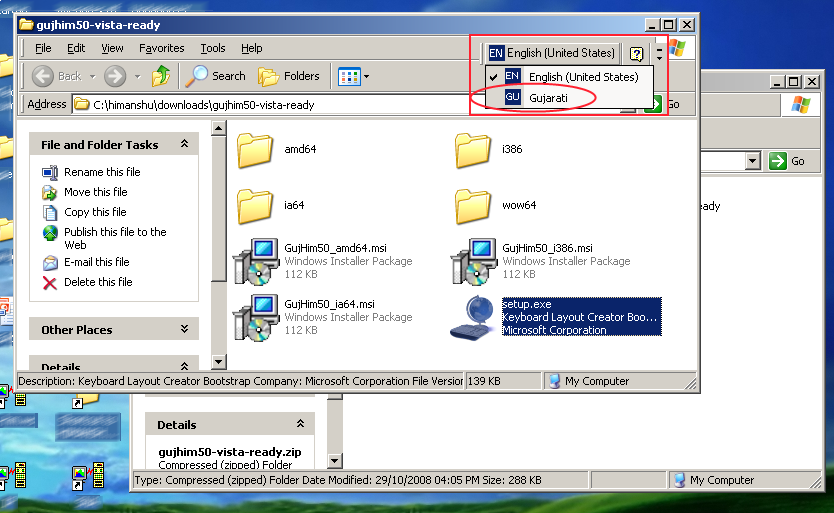Click Publish this file to the Web
This screenshot has width=834, height=513.
[115, 238]
